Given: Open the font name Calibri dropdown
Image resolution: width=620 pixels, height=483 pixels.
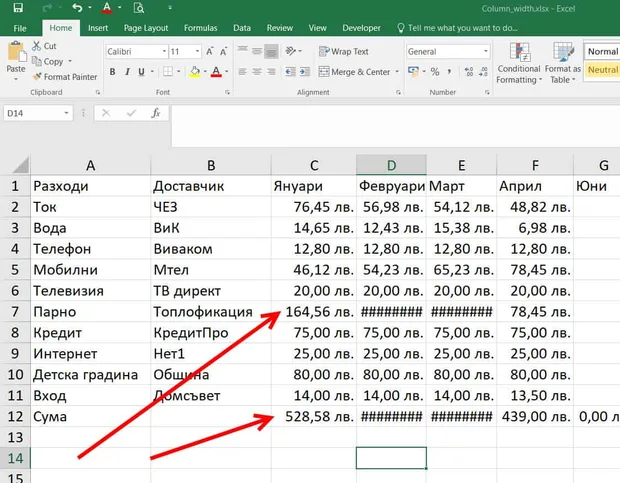Looking at the screenshot, I should coord(164,51).
